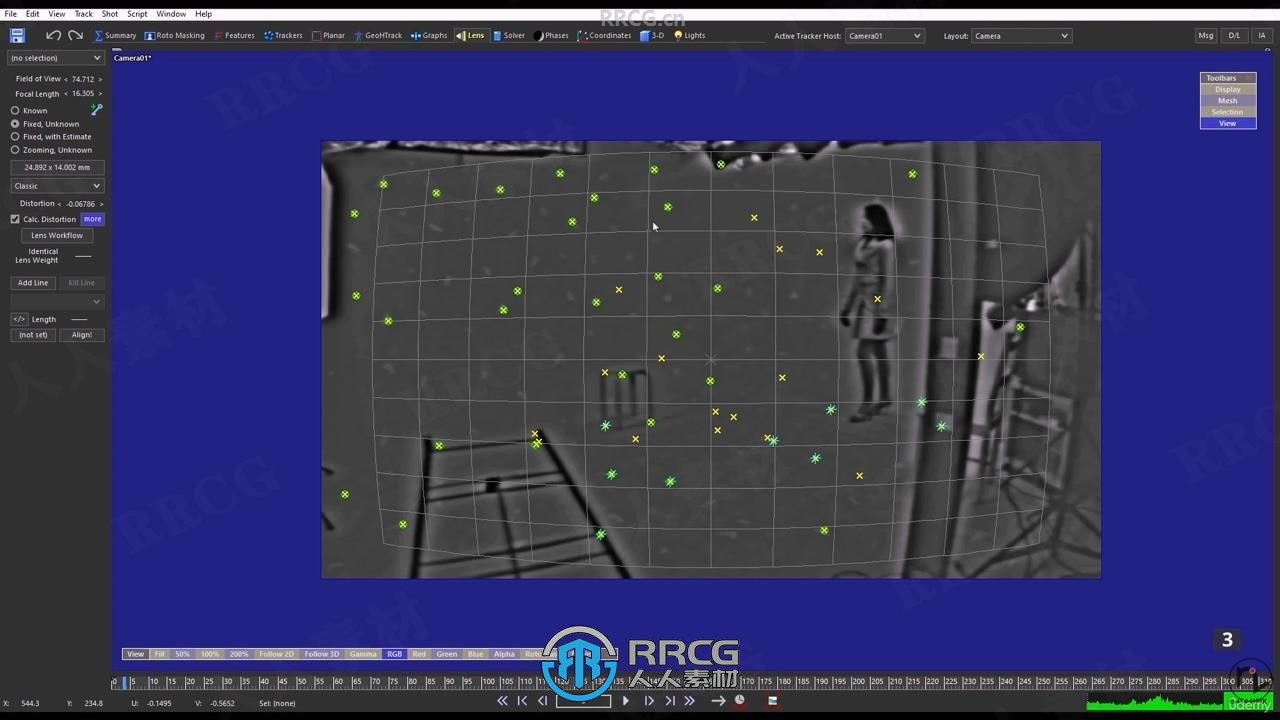Increase Focal Length with right arrow
The width and height of the screenshot is (1280, 720).
tap(100, 94)
